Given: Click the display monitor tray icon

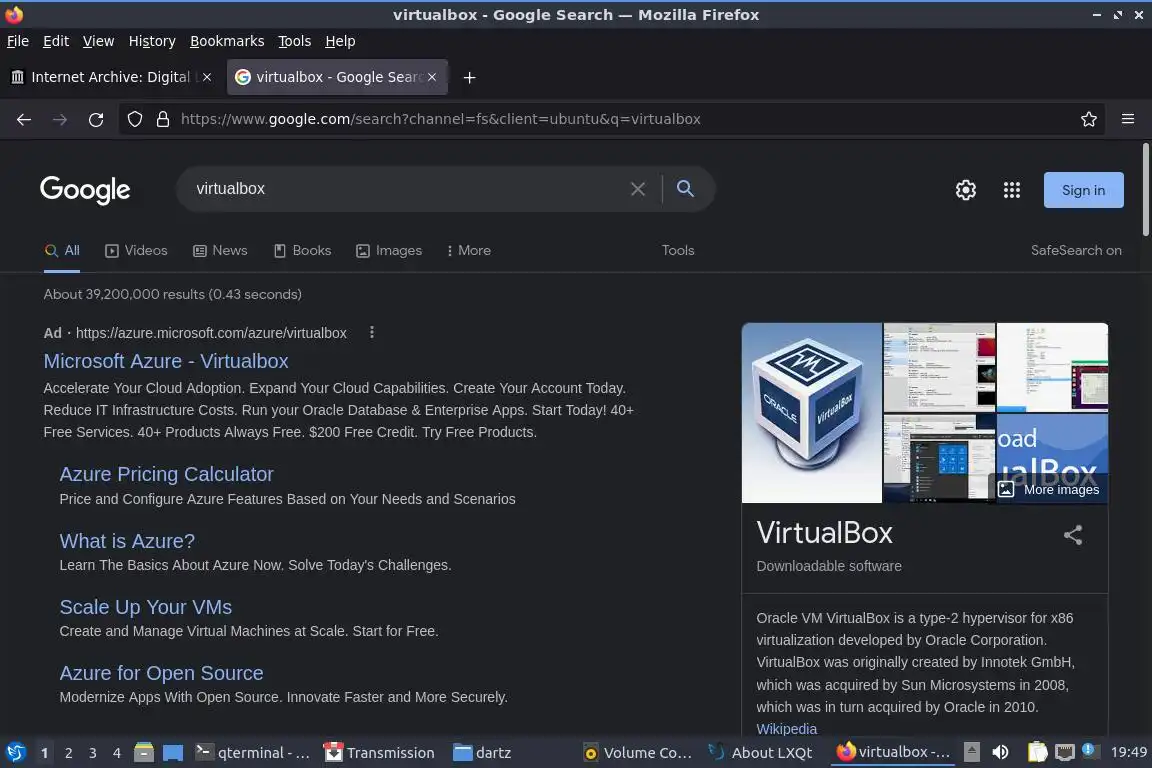Looking at the screenshot, I should click(1064, 752).
